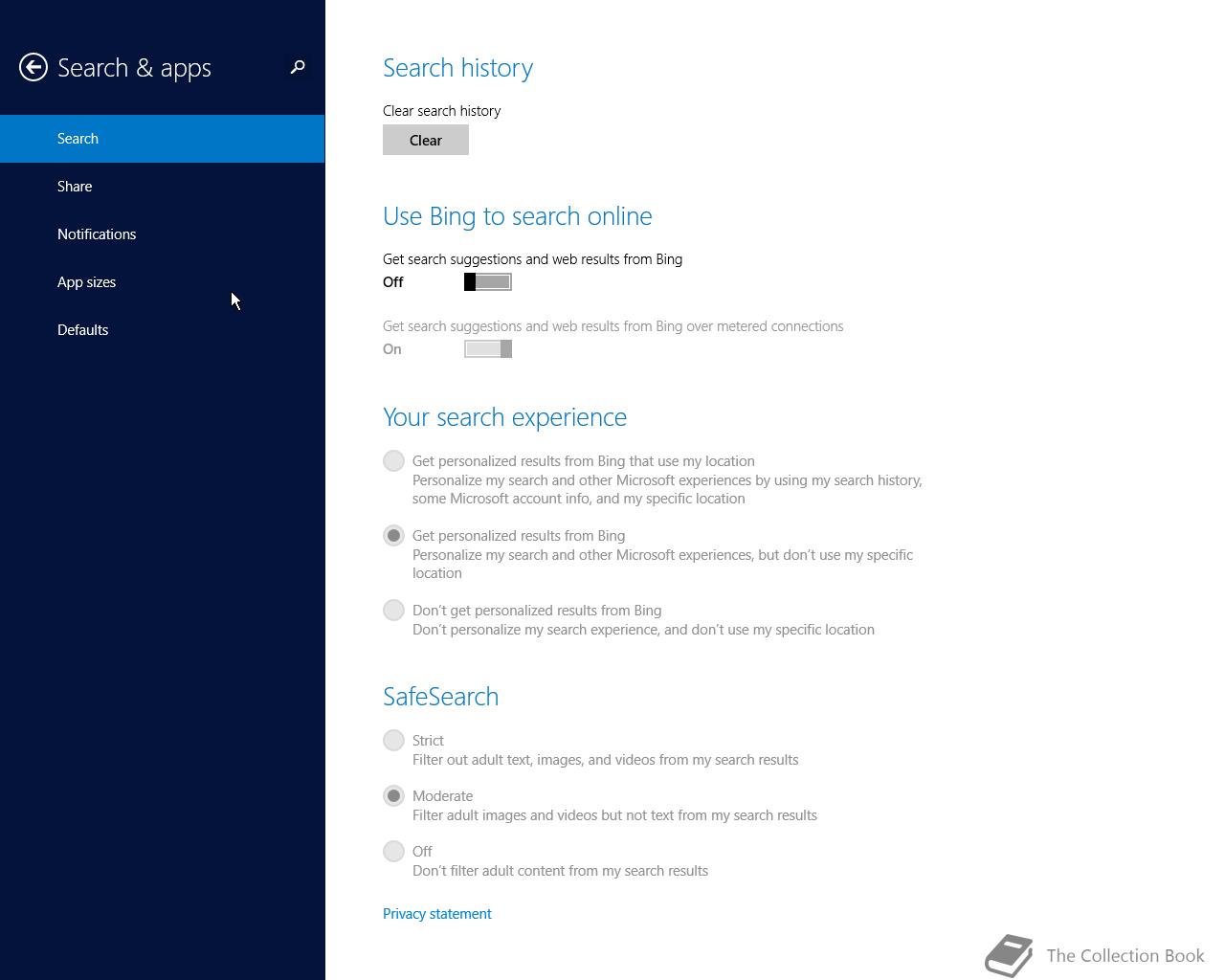Select Get personalized results from Bing
Screen dimensions: 1225x980
tap(393, 535)
